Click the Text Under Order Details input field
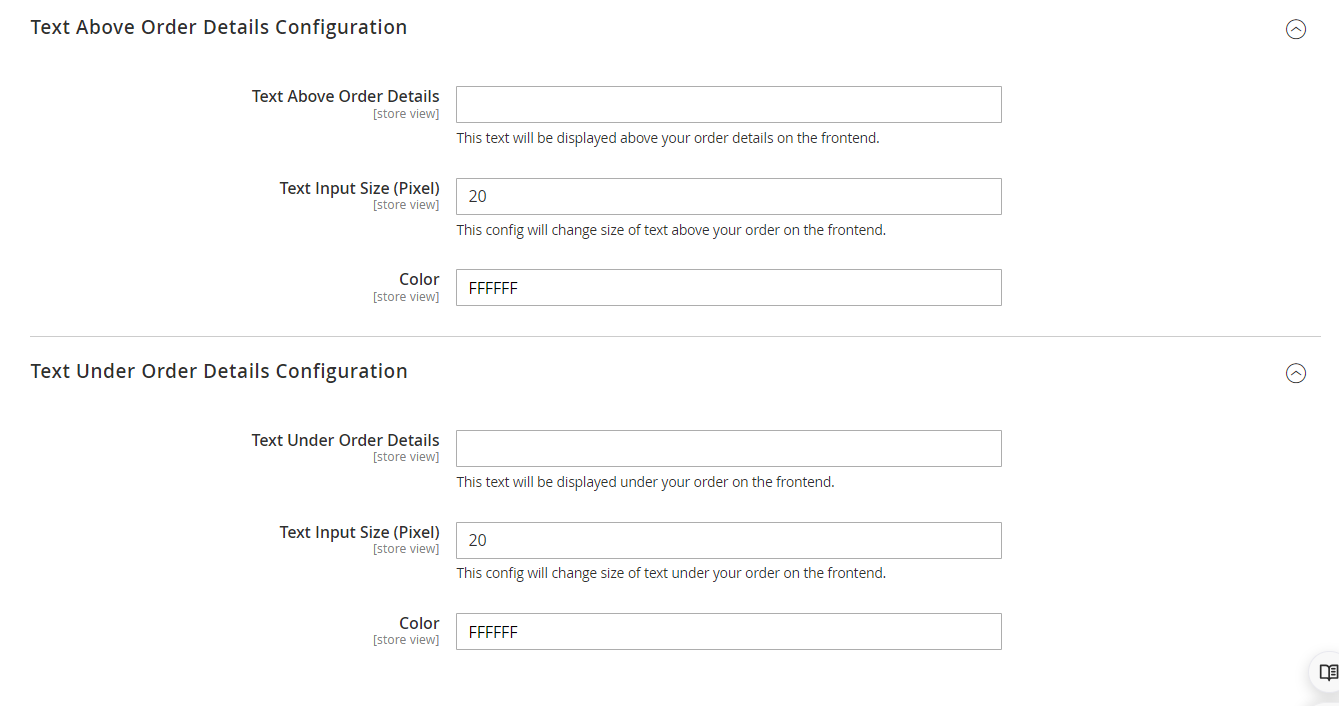This screenshot has height=706, width=1339. pyautogui.click(x=728, y=449)
